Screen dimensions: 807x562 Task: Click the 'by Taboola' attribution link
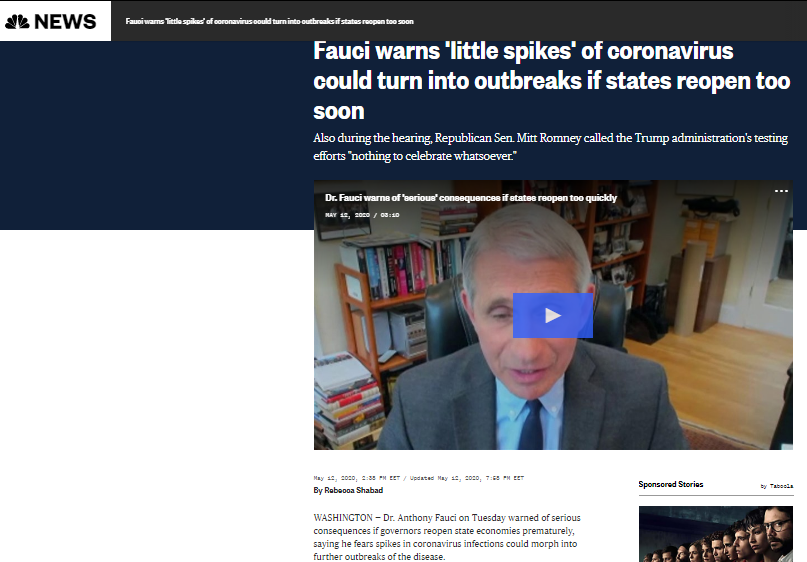777,486
